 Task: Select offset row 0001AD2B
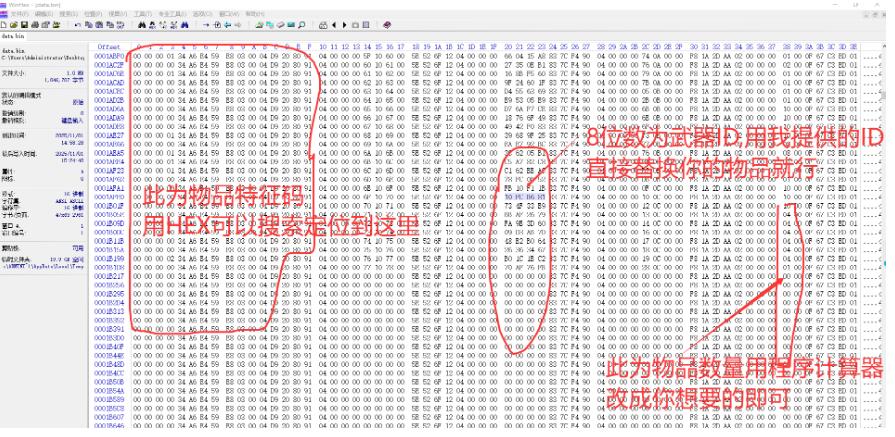[x=108, y=100]
